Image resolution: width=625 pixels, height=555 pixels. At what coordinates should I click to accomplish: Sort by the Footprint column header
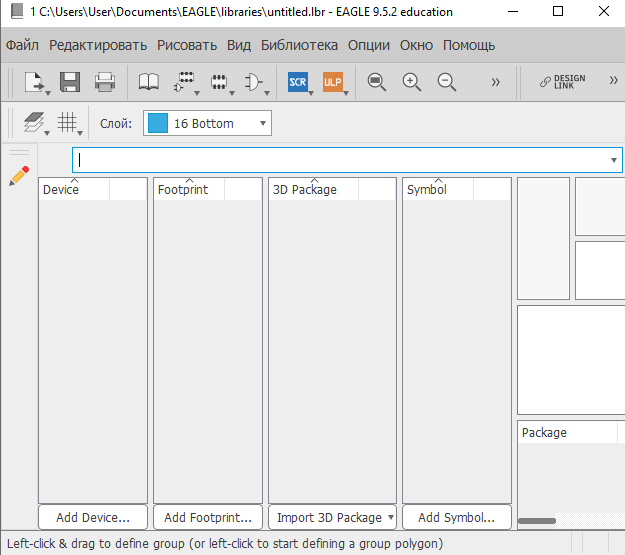[x=189, y=189]
